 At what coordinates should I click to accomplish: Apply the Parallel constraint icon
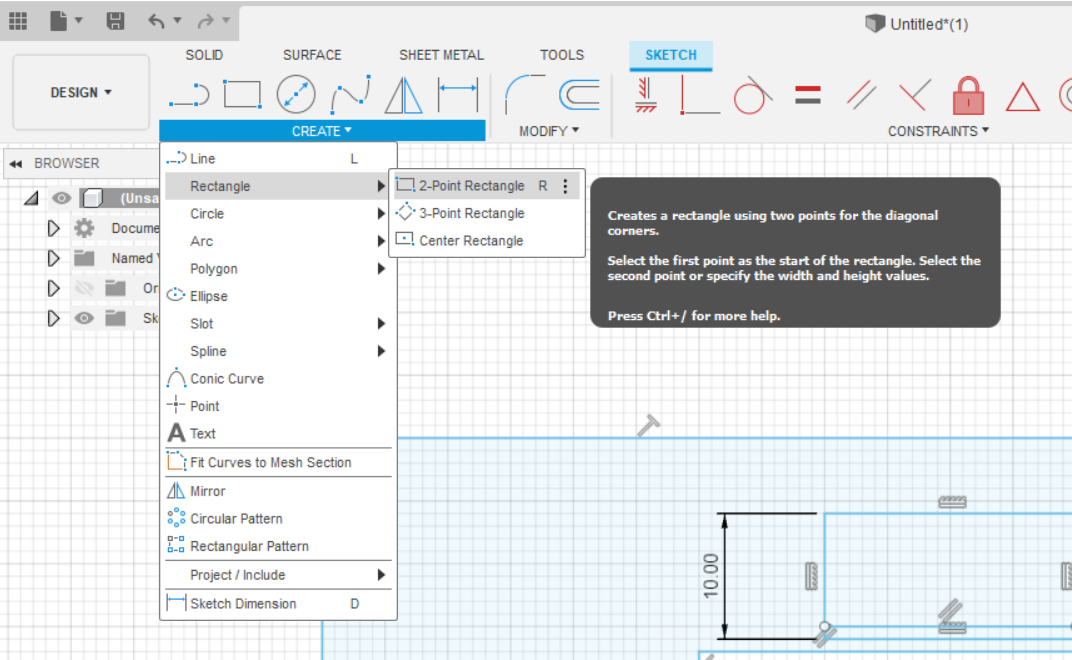point(861,94)
